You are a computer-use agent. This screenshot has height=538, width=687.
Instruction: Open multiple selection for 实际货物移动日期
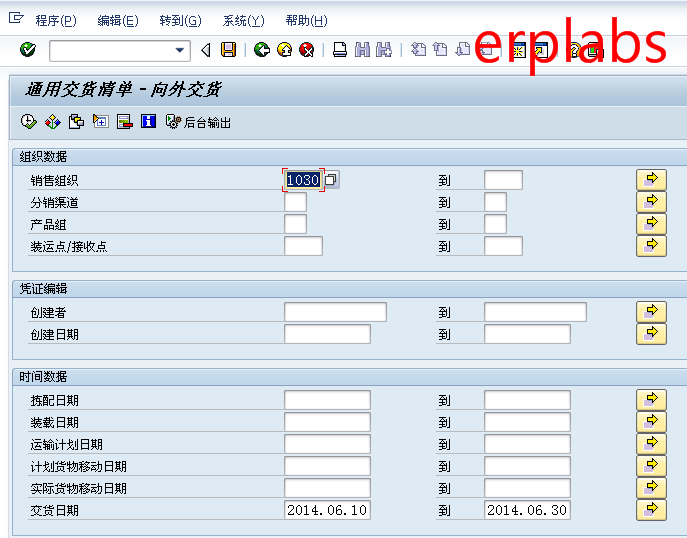[651, 488]
